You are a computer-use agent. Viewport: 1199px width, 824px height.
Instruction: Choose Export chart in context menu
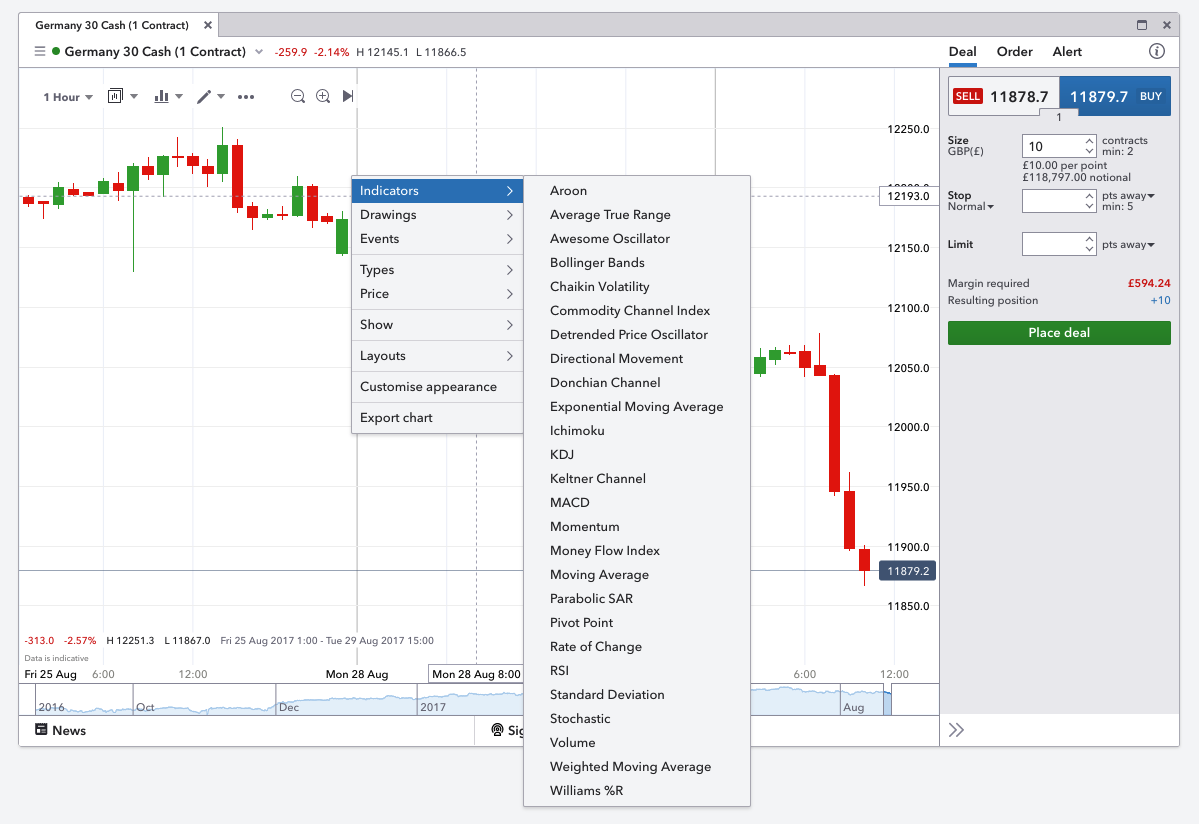click(x=396, y=418)
